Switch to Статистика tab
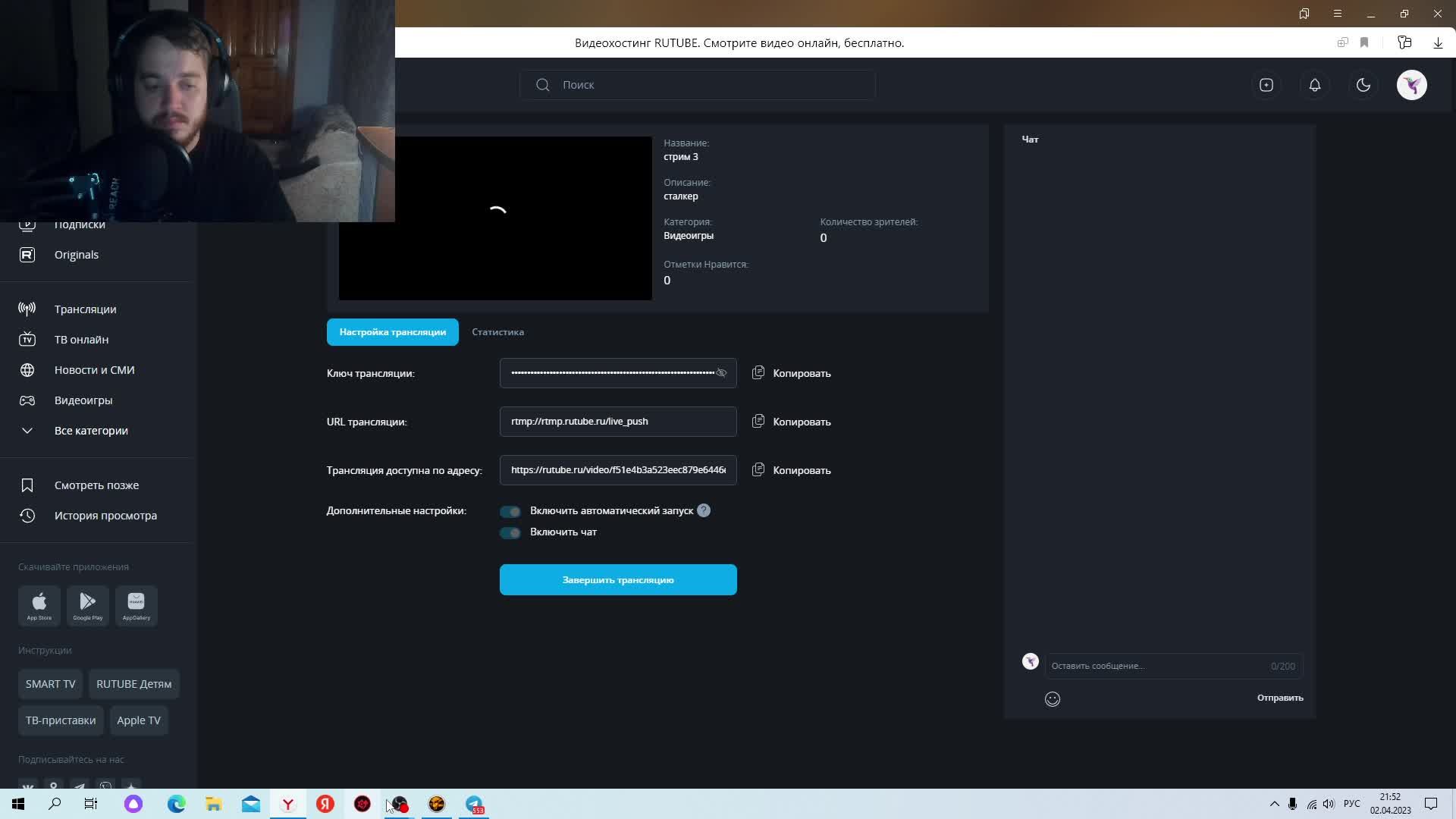Viewport: 1456px width, 819px height. [x=497, y=332]
